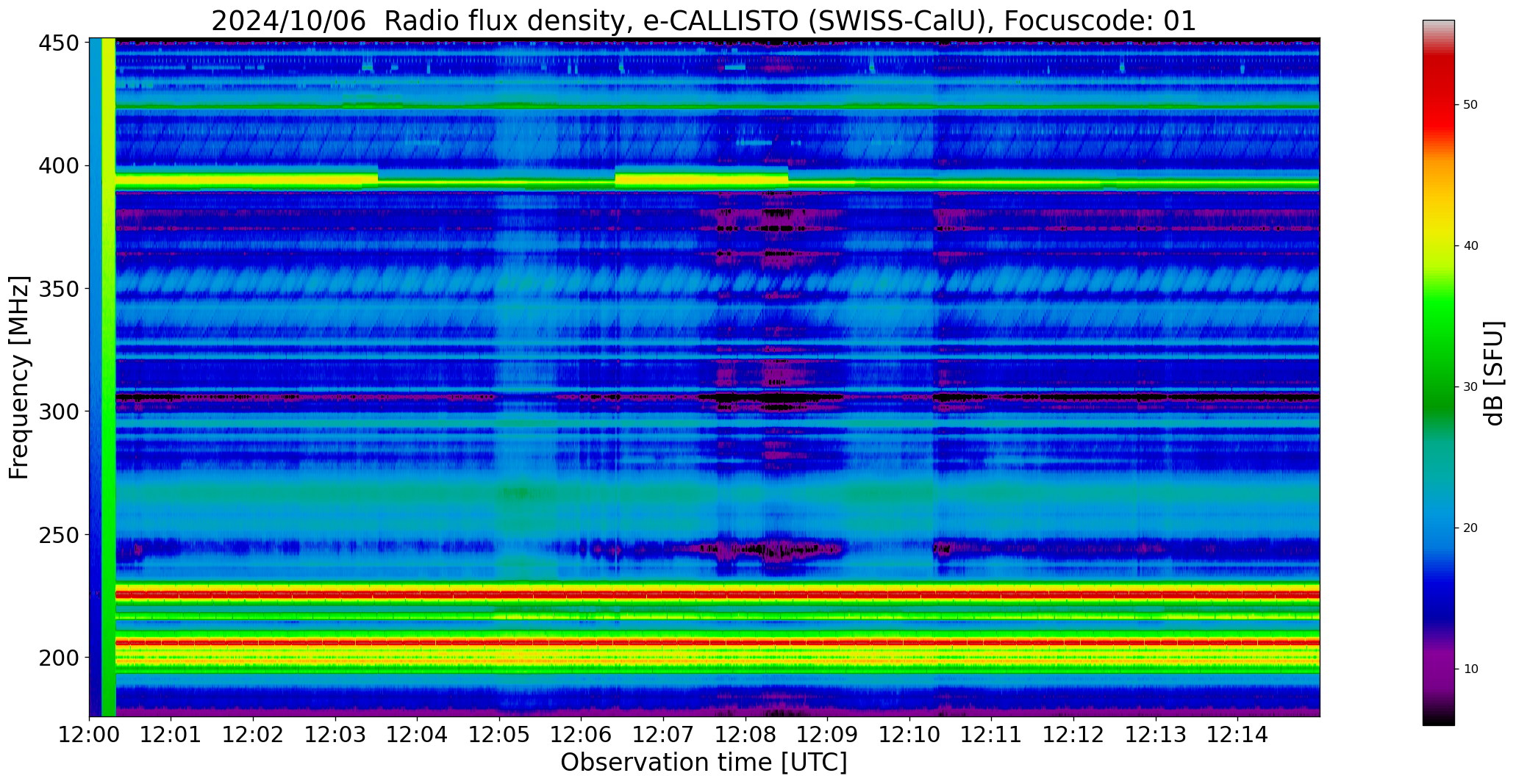
Task: Click the colorbar tick label 20
Action: 1470,528
